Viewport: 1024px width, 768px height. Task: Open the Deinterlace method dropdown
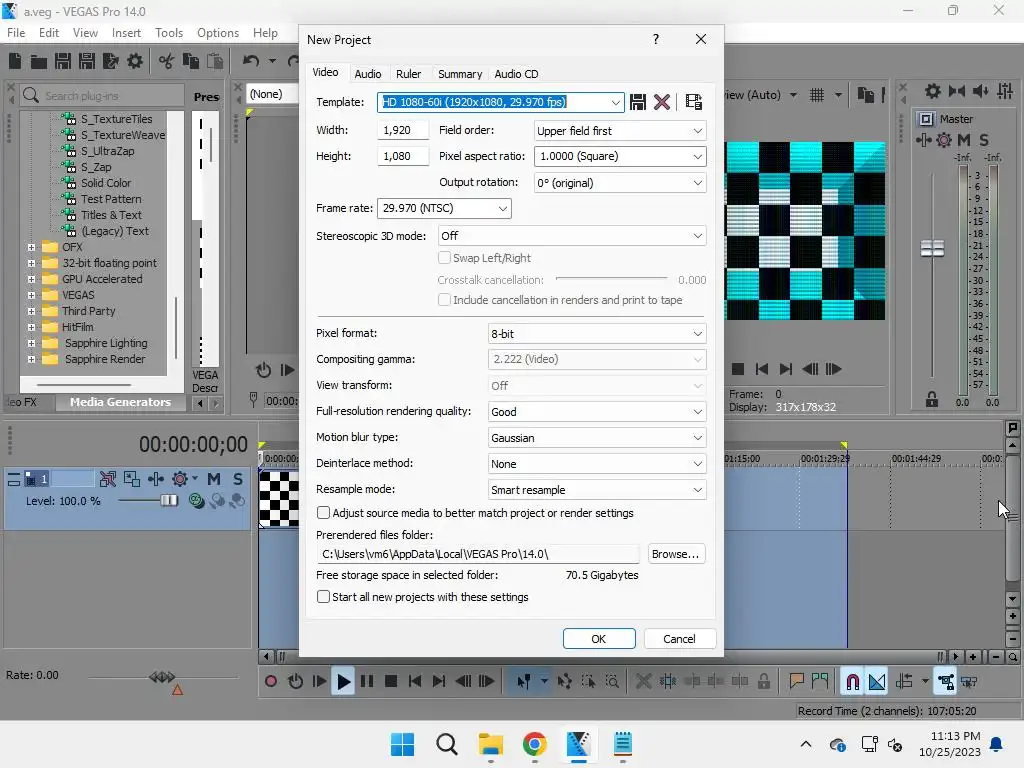(597, 464)
